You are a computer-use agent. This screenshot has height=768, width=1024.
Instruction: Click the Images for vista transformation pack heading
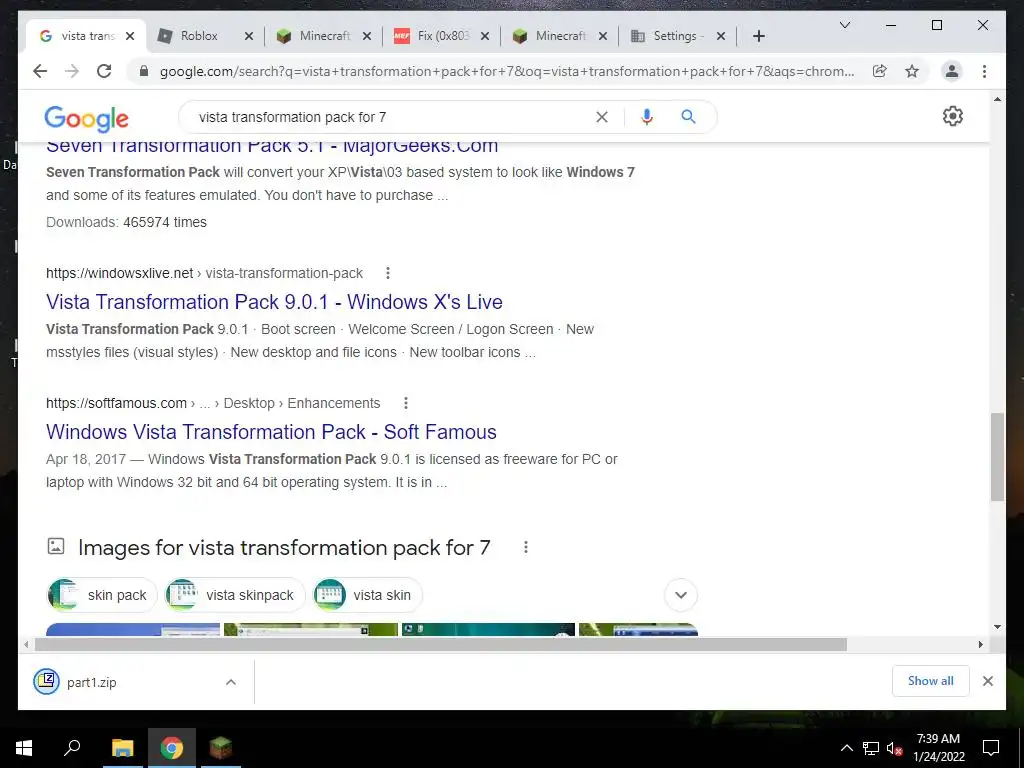point(284,547)
